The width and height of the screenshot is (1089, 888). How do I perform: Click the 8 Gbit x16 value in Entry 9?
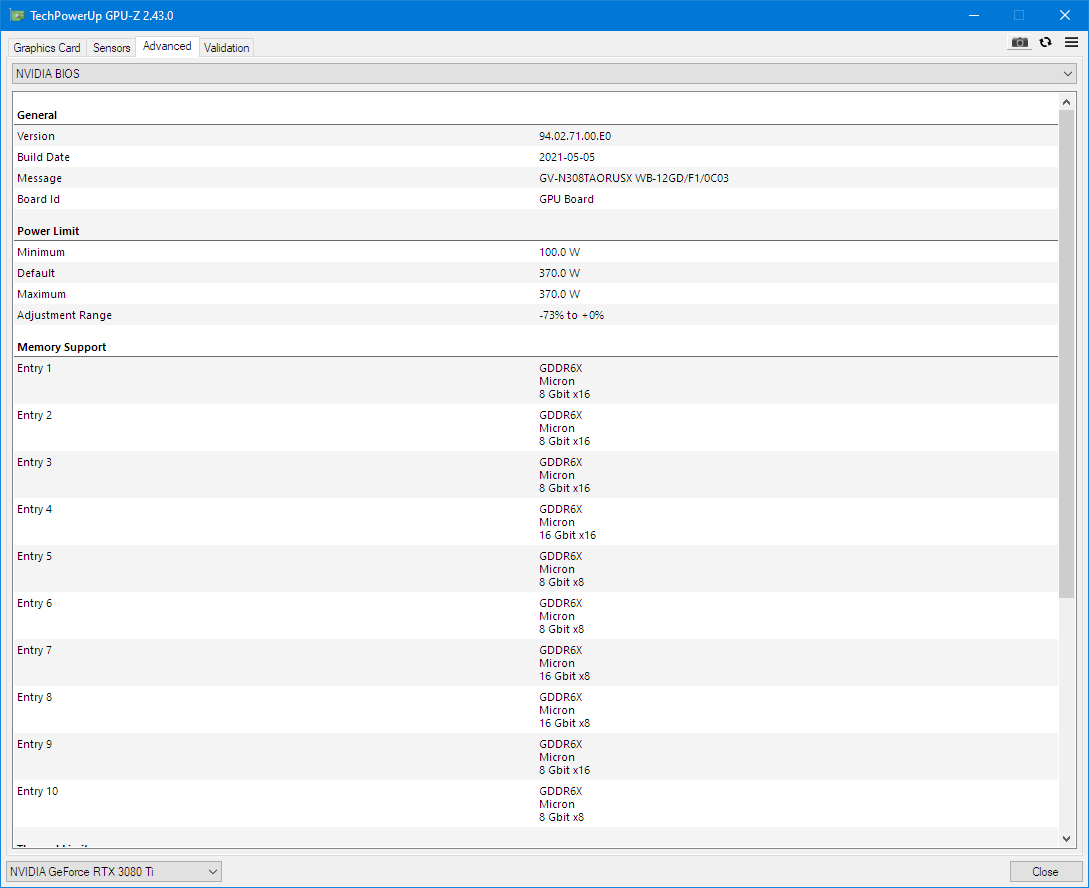(565, 771)
